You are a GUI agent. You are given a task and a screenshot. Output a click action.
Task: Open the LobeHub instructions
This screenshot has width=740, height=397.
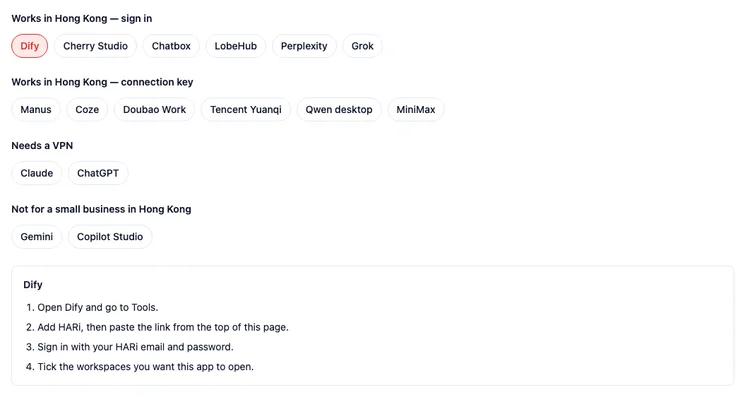point(235,46)
